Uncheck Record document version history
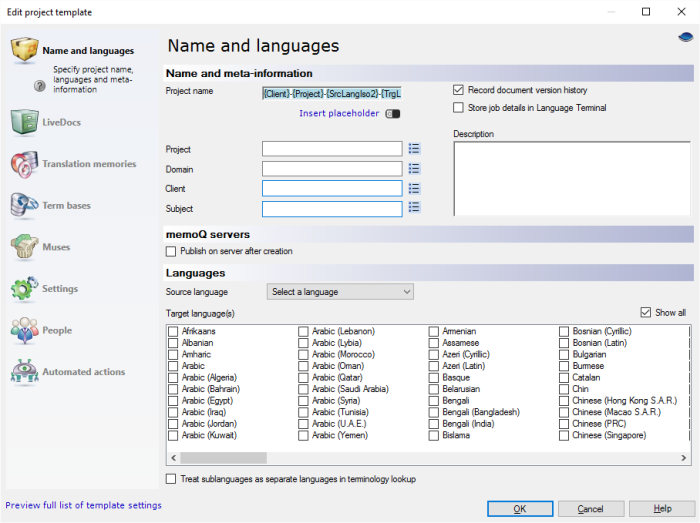The image size is (700, 523). pyautogui.click(x=459, y=90)
